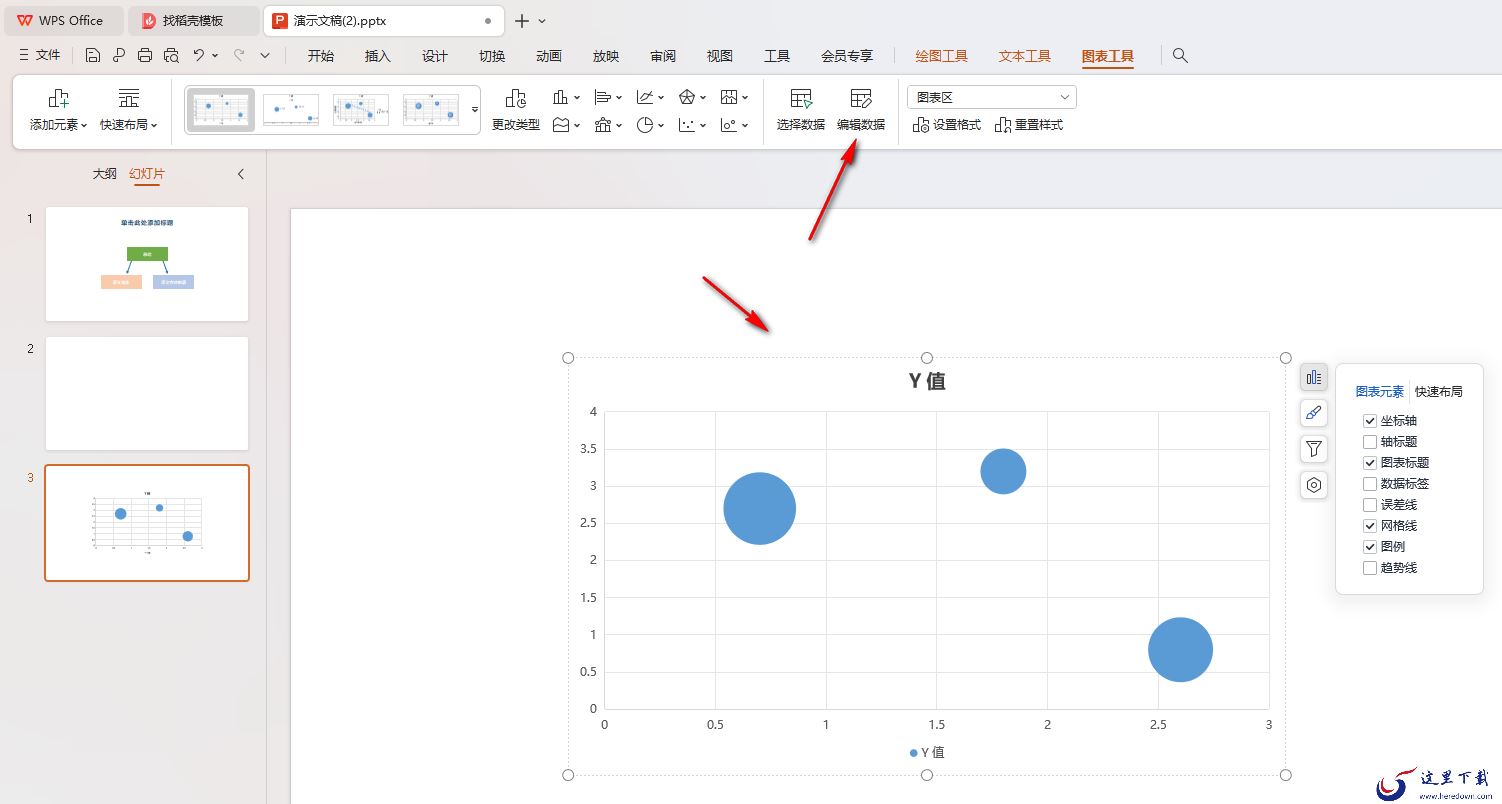Insert a radar chart icon

pos(687,97)
